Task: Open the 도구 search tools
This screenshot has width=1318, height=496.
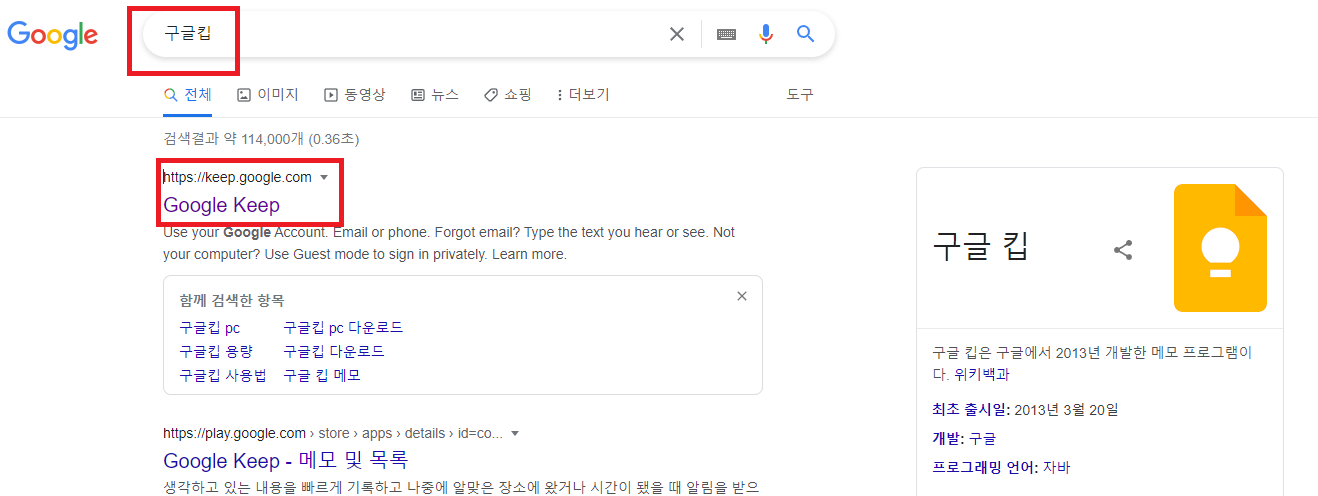Action: tap(800, 95)
